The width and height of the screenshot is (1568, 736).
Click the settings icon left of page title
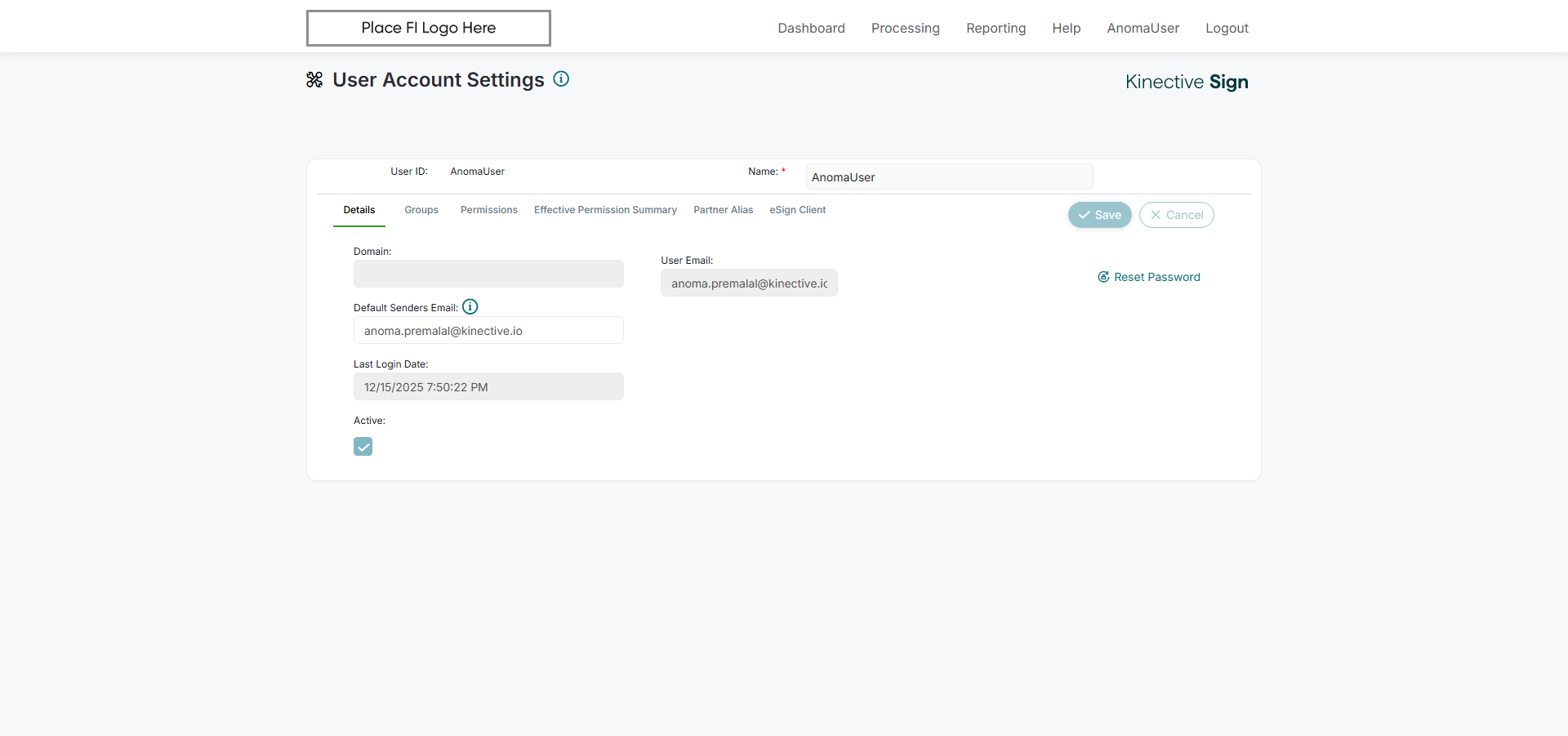(x=314, y=79)
